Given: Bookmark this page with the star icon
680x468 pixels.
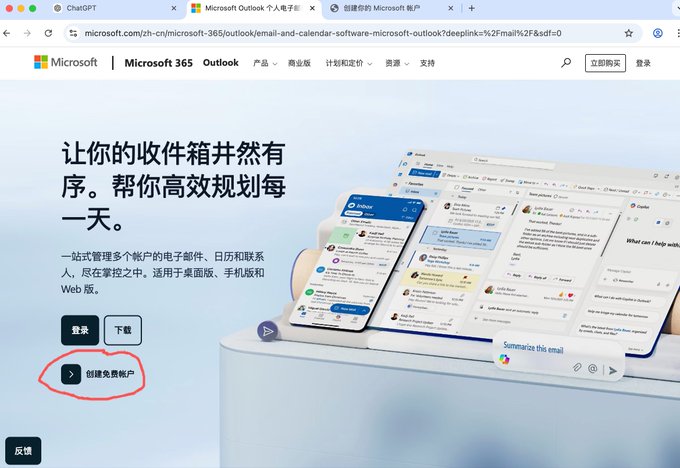Looking at the screenshot, I should click(x=628, y=33).
